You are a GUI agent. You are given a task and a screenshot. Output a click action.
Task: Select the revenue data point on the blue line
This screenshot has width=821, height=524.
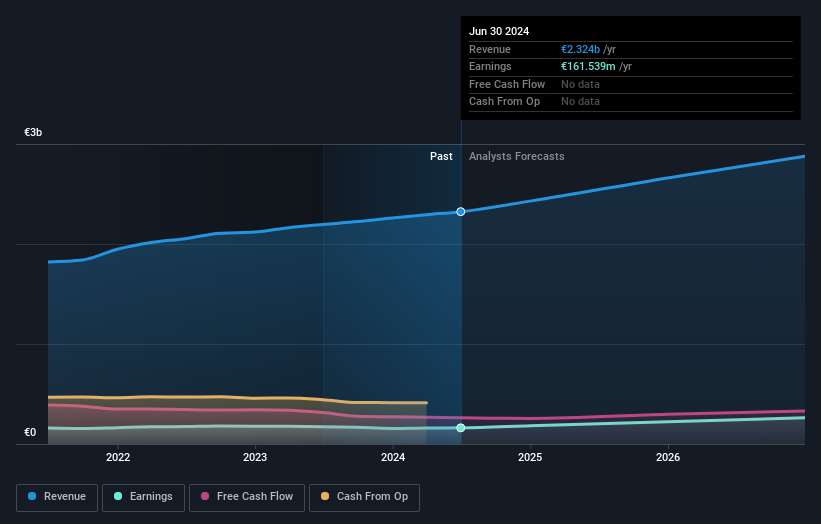coord(461,211)
